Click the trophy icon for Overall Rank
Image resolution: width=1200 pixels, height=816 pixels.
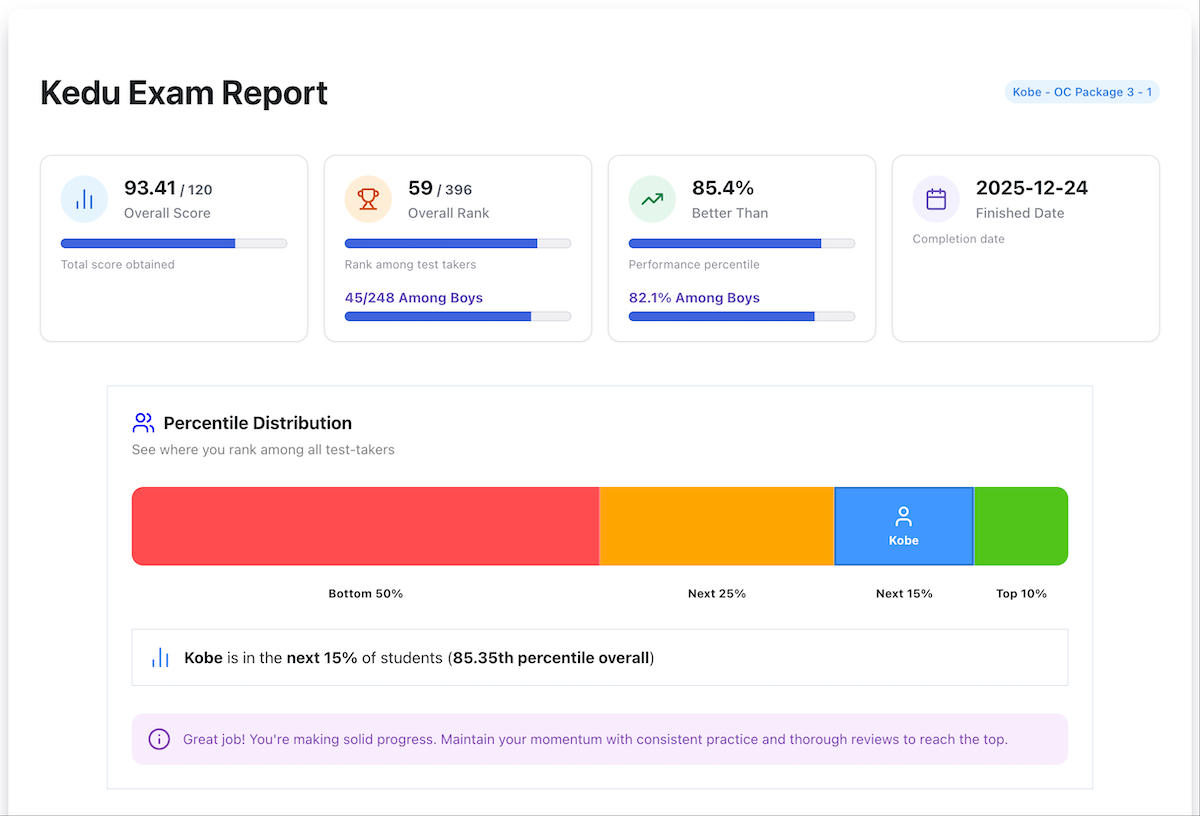click(x=368, y=199)
